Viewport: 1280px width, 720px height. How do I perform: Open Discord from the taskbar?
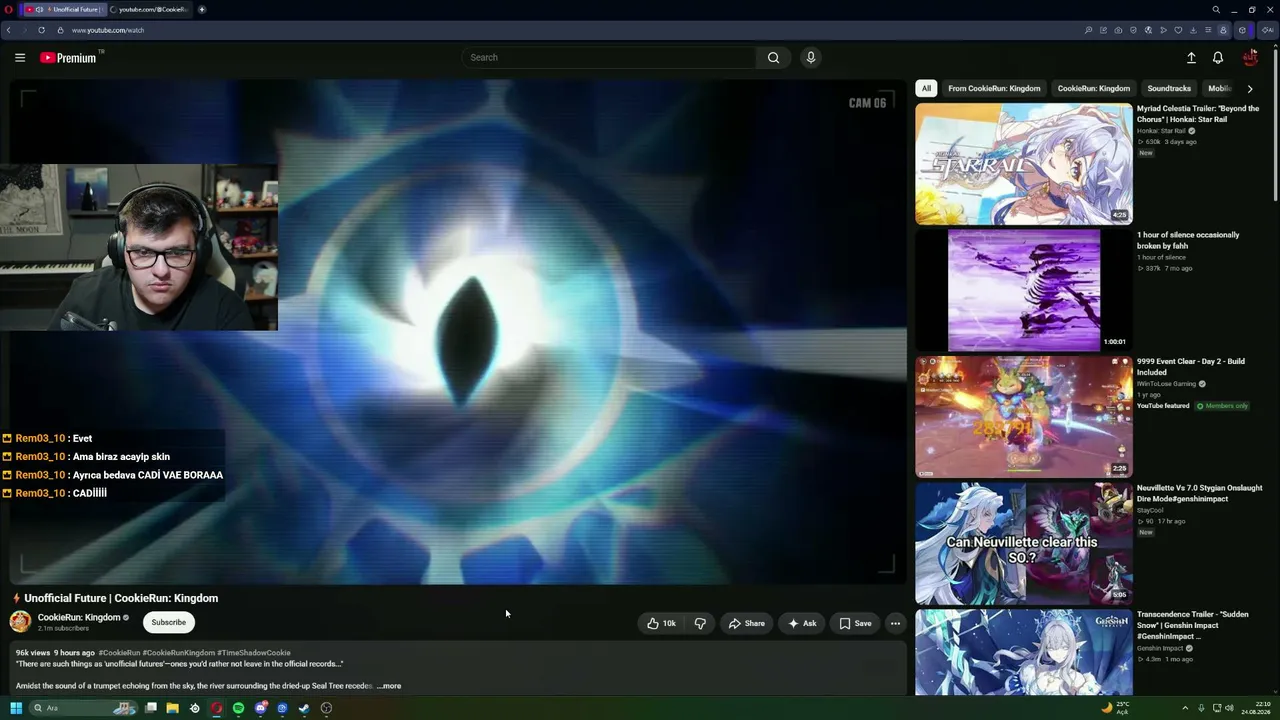coord(260,708)
